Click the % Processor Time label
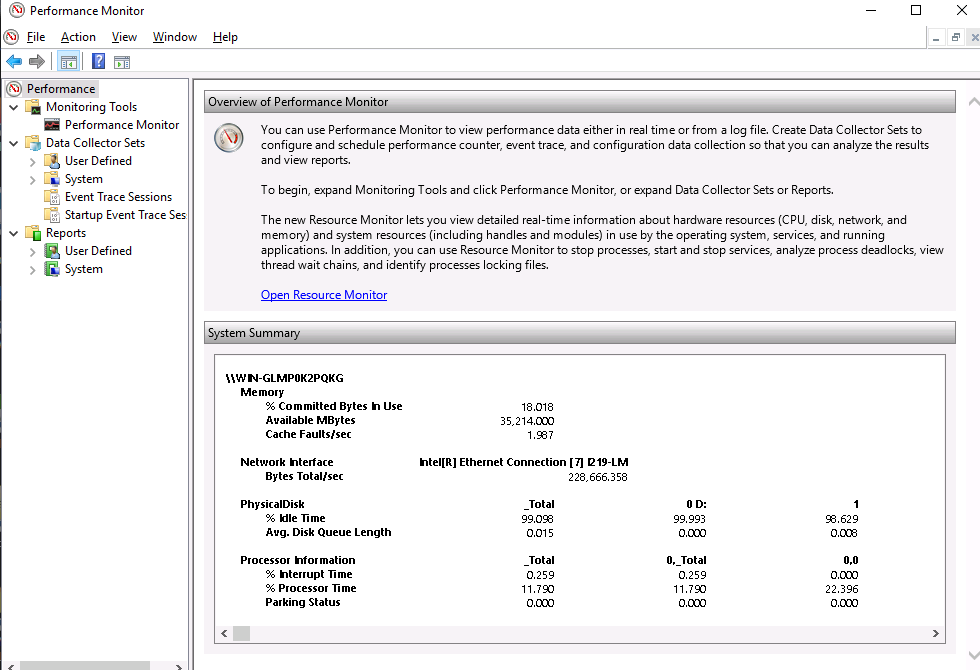980x670 pixels. pyautogui.click(x=311, y=588)
